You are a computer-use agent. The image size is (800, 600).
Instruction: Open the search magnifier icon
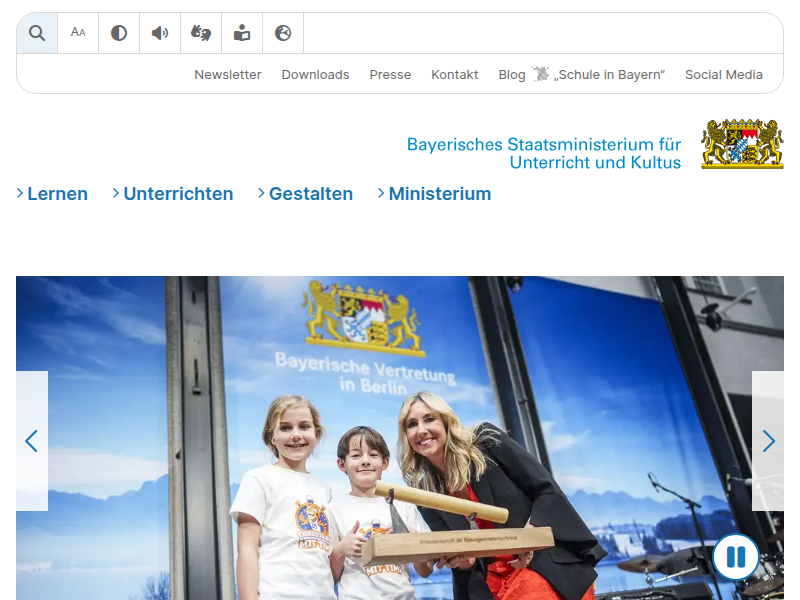37,33
